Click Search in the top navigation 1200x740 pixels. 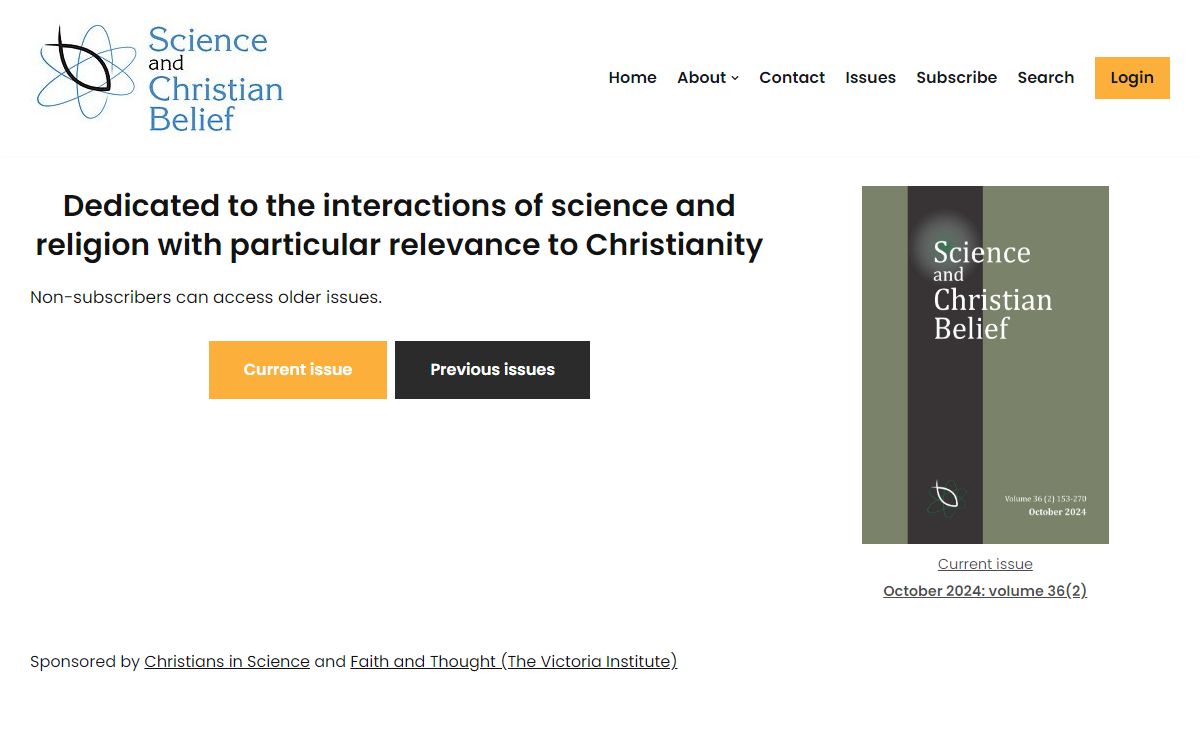point(1045,78)
